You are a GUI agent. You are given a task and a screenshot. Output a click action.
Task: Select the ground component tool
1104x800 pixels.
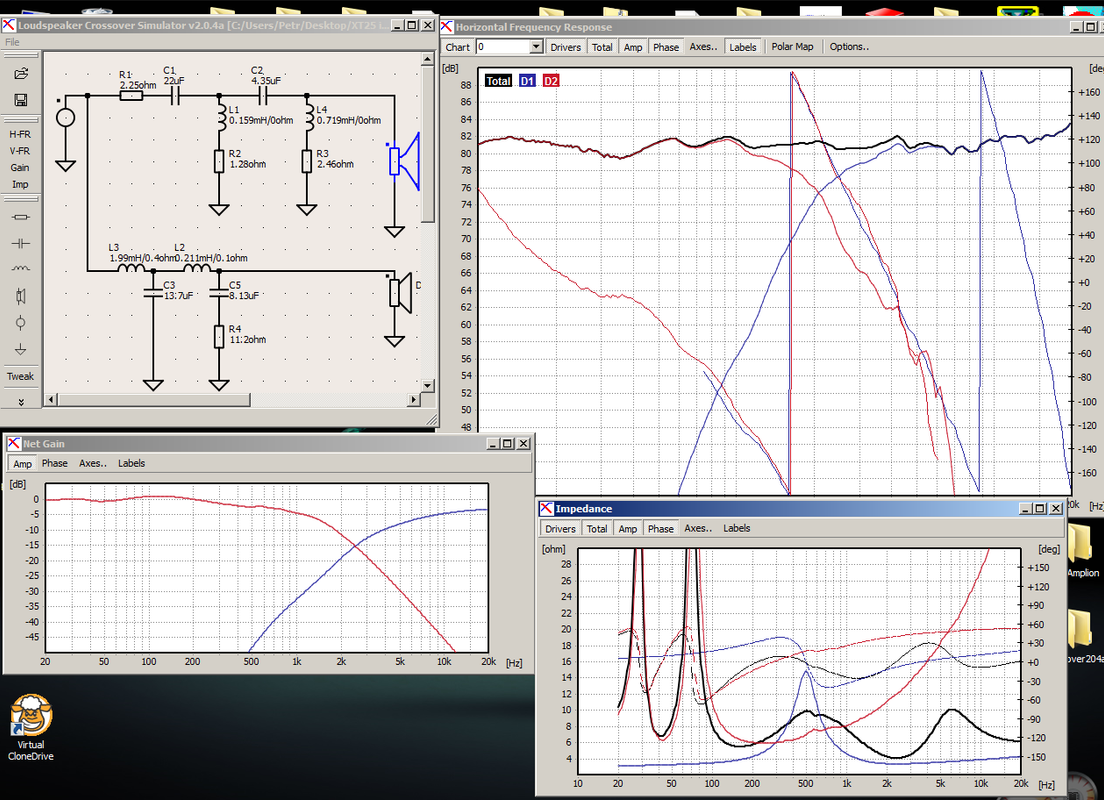point(21,349)
